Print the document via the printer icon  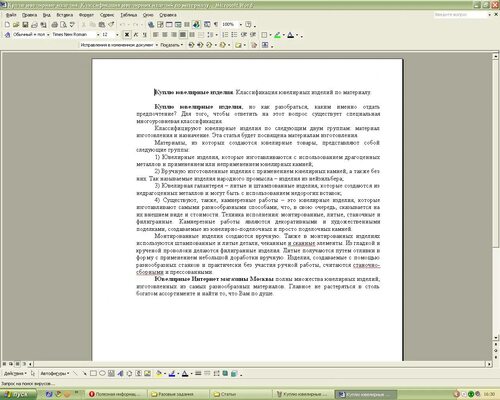pos(54,25)
